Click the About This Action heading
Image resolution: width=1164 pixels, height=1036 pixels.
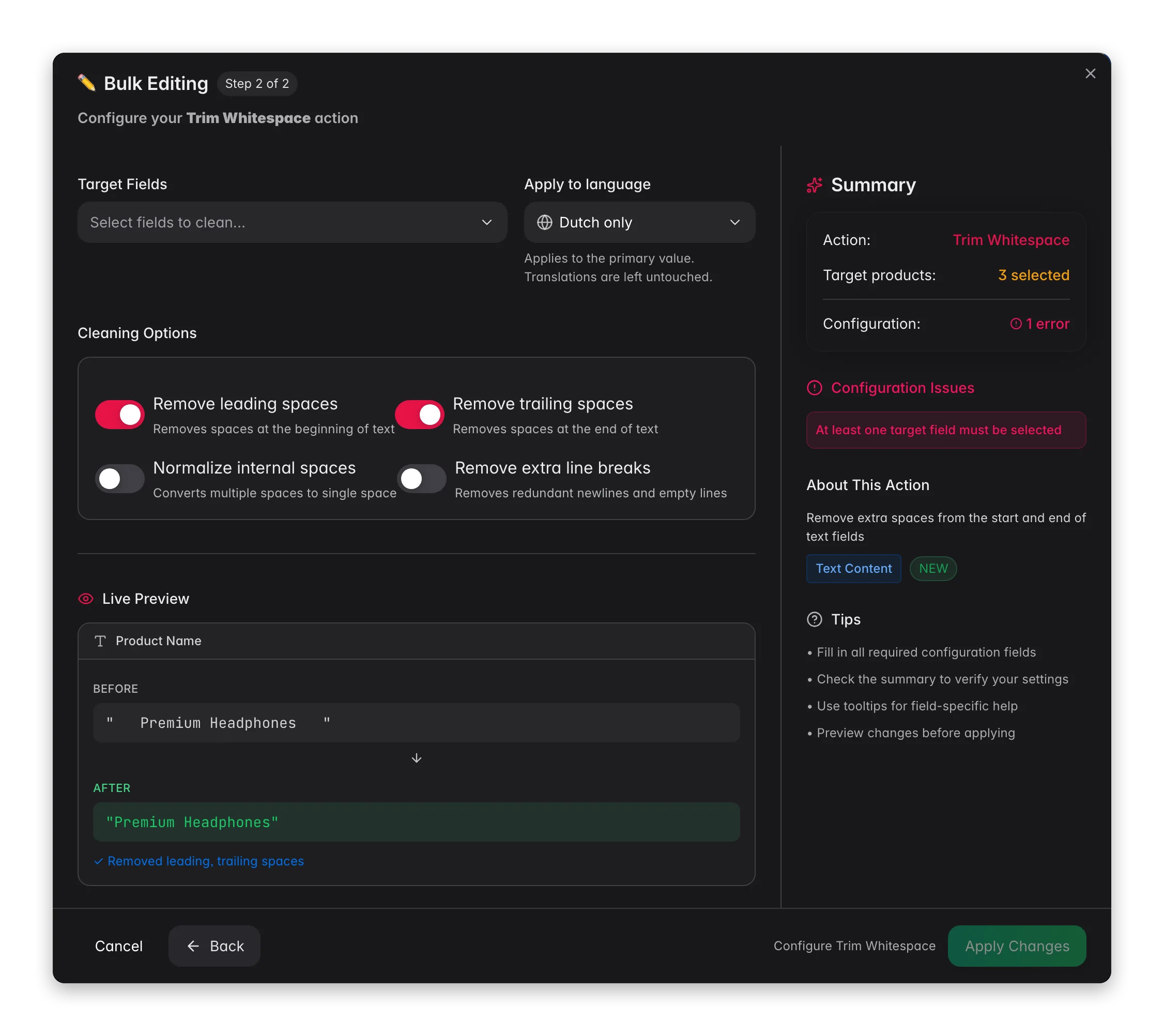pyautogui.click(x=868, y=485)
